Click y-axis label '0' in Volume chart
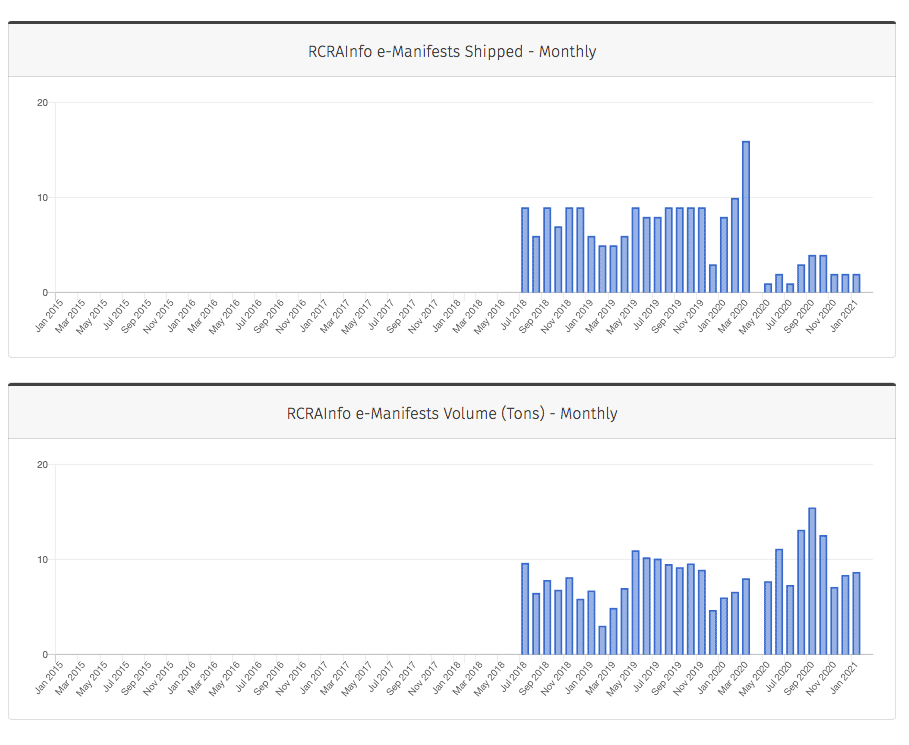The height and width of the screenshot is (745, 909). (45, 655)
